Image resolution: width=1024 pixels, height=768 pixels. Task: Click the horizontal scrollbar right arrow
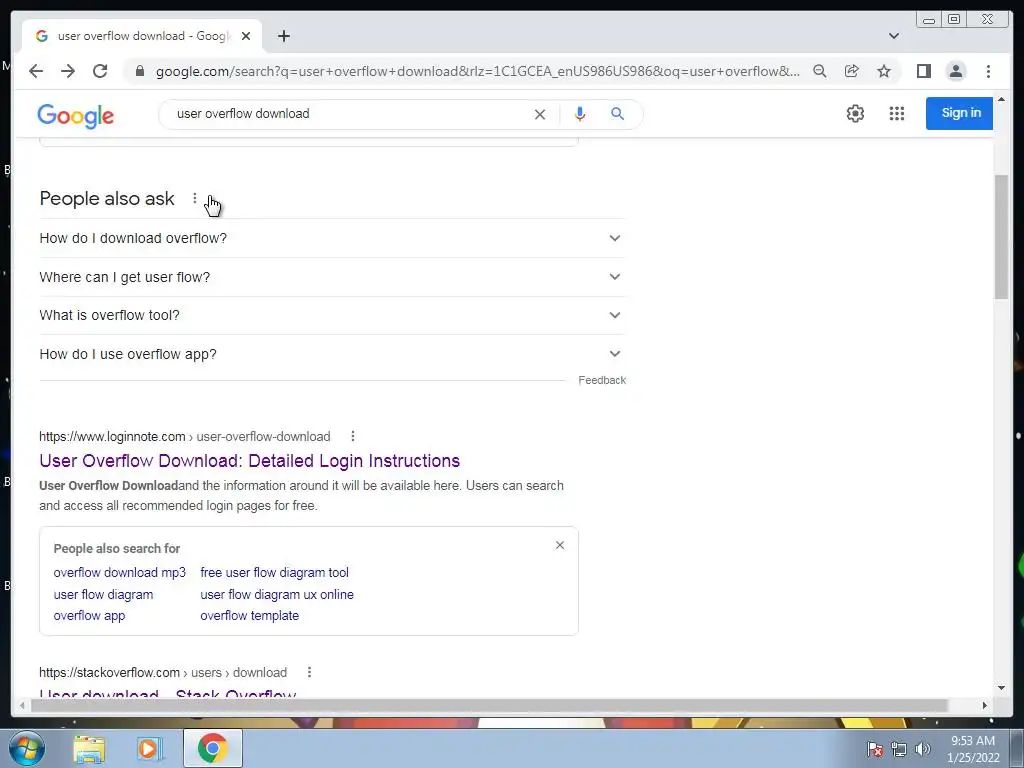point(984,705)
